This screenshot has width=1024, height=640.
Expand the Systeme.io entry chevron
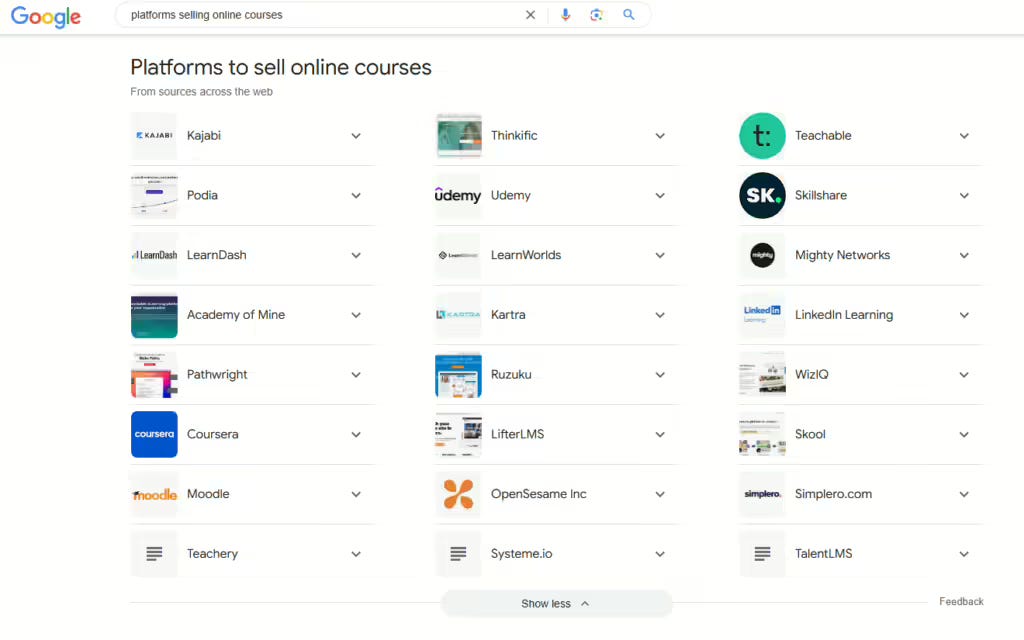[x=660, y=554]
